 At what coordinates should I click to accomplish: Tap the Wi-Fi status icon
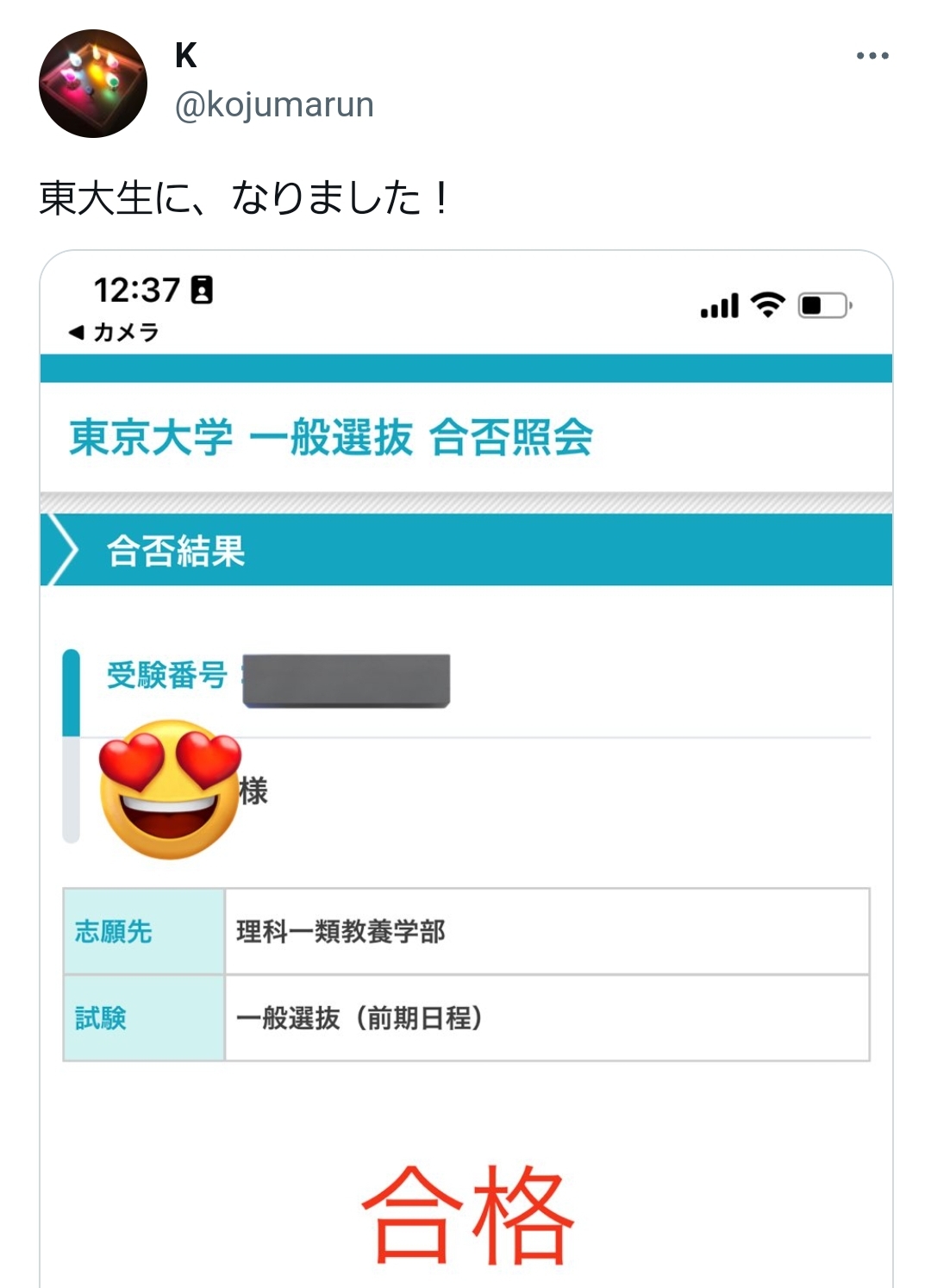point(767,304)
